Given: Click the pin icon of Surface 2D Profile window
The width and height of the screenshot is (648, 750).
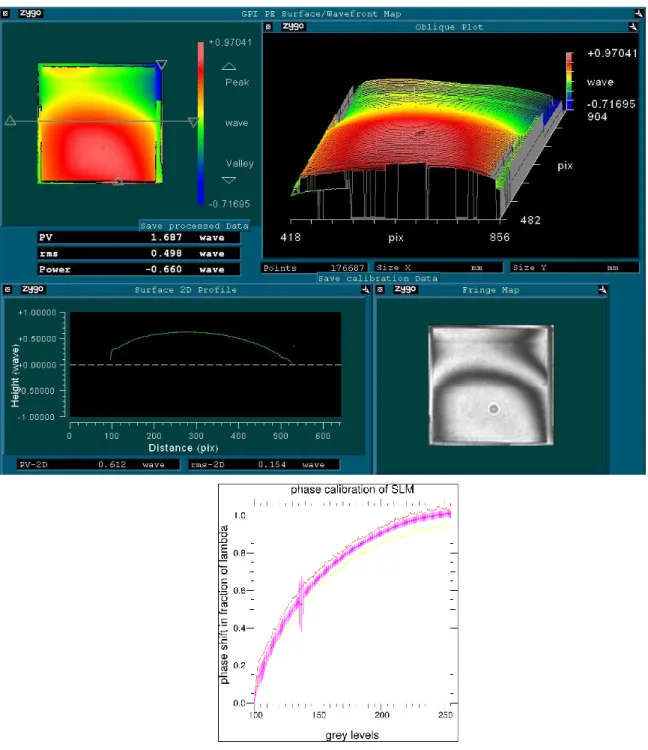Looking at the screenshot, I should 365,289.
